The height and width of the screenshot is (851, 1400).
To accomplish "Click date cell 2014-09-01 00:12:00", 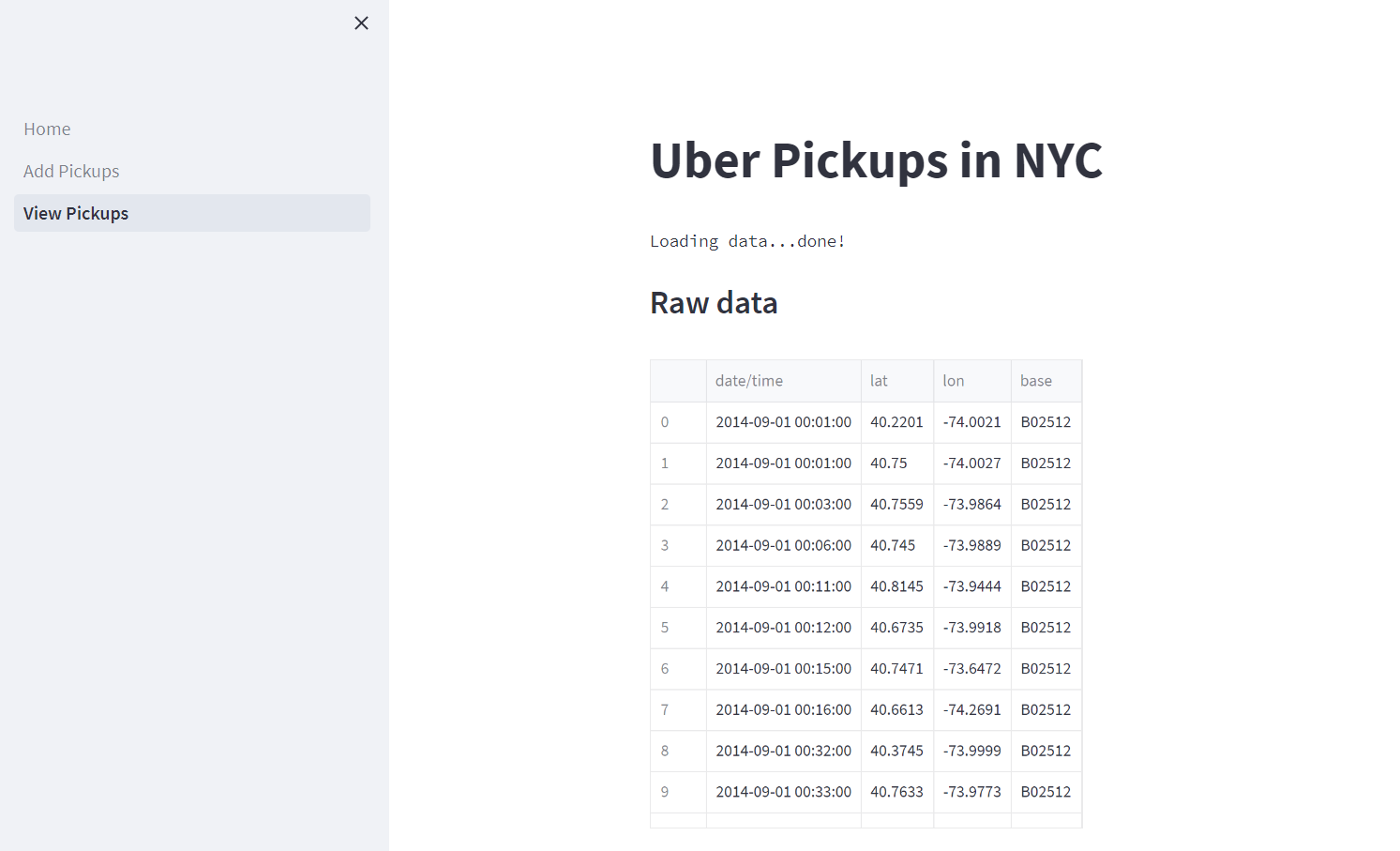I will (783, 628).
